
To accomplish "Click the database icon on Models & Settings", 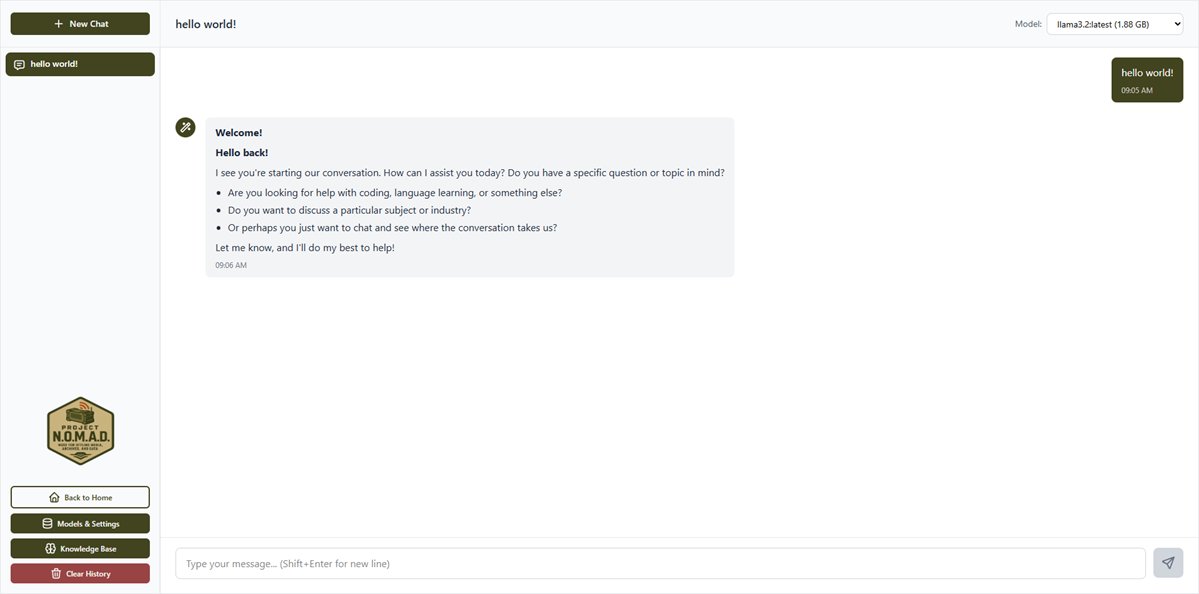I will (46, 522).
